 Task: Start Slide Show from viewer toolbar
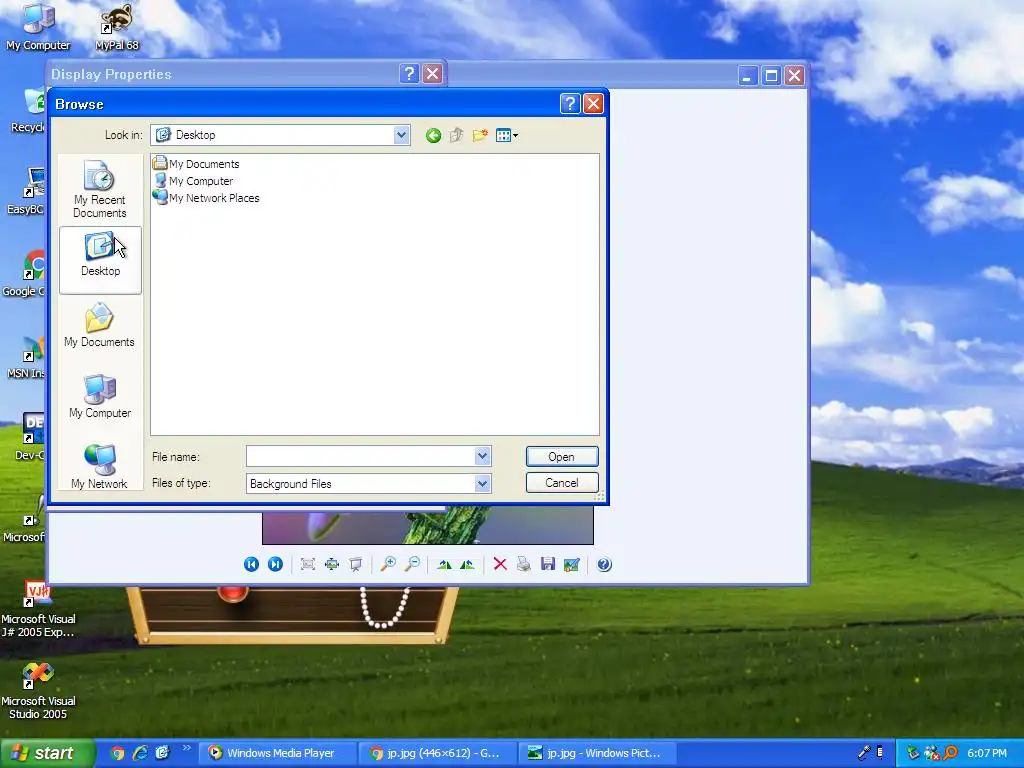point(355,564)
